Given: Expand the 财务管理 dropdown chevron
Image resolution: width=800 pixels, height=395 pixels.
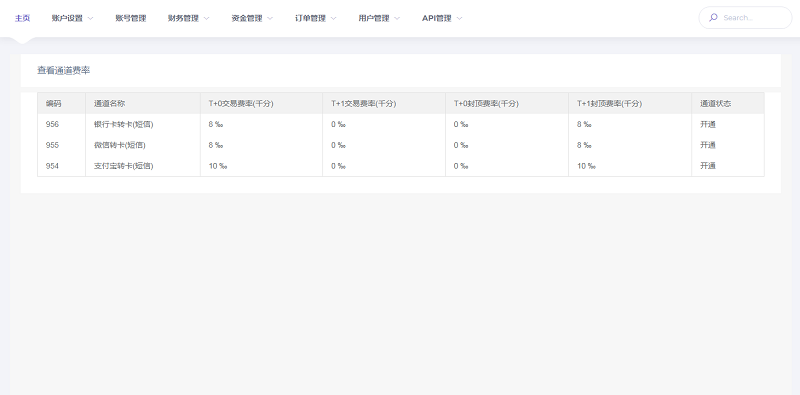Looking at the screenshot, I should [x=207, y=18].
